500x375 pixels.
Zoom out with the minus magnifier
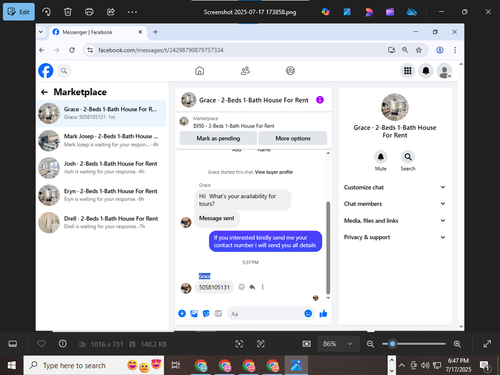(x=370, y=344)
